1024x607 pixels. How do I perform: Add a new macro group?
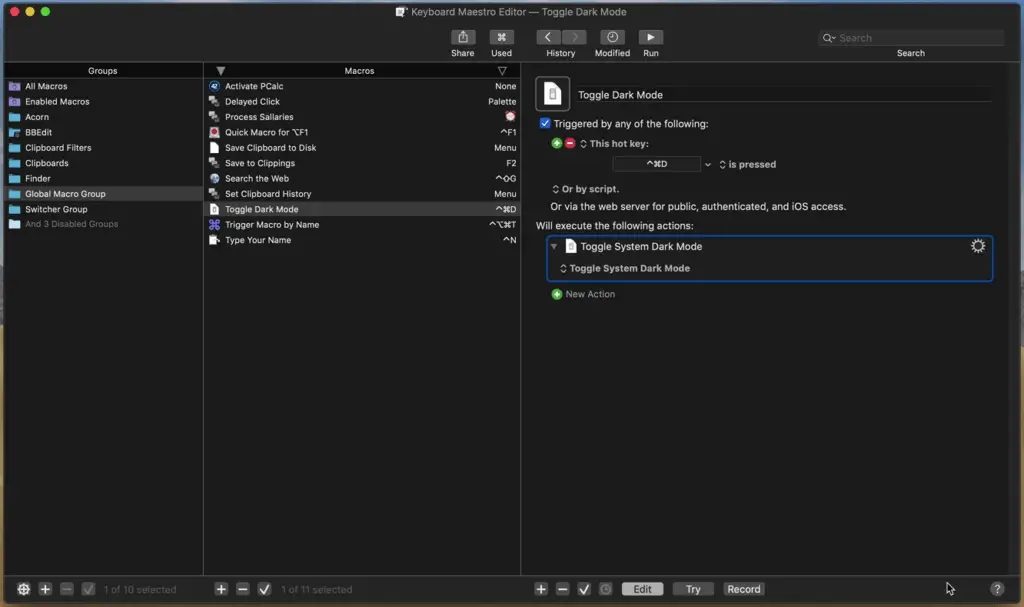coord(45,589)
